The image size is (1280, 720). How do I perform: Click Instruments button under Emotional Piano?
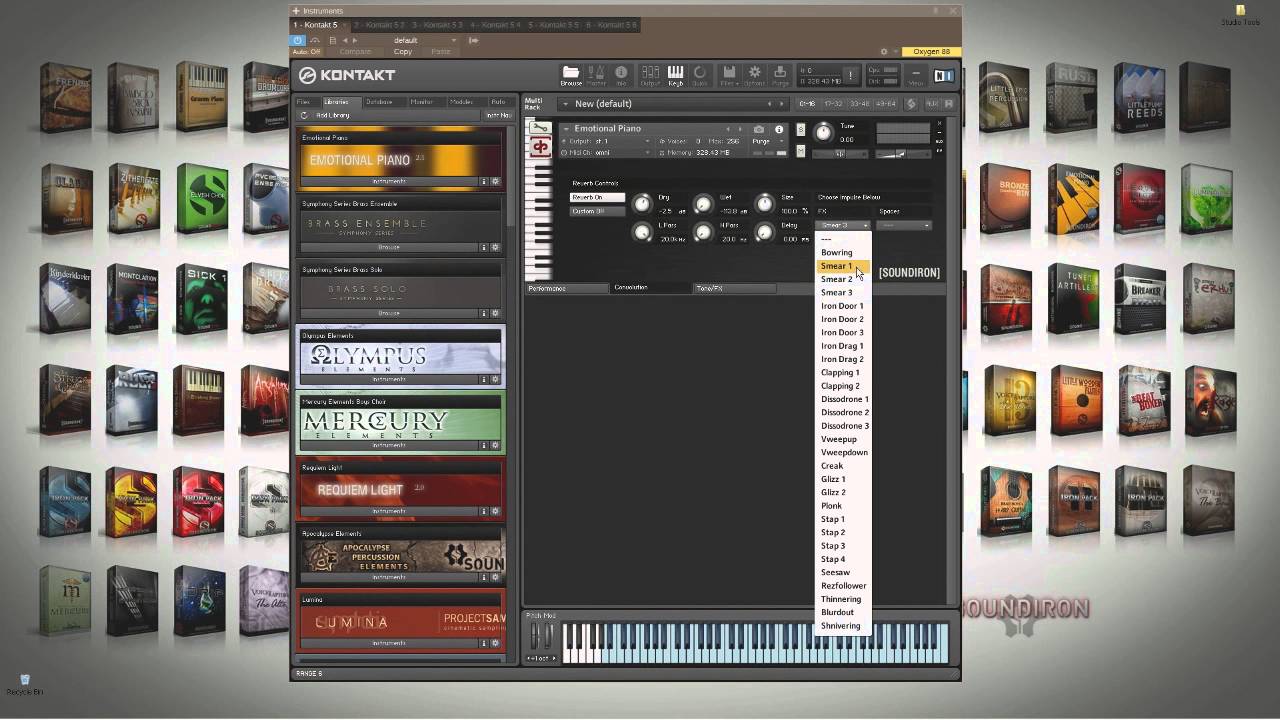389,181
